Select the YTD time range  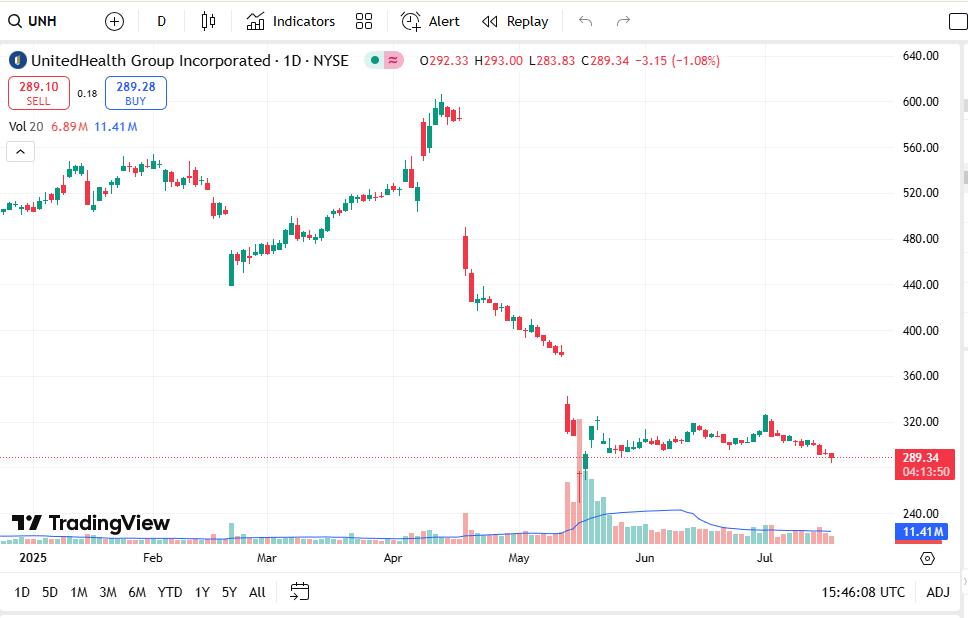click(170, 593)
